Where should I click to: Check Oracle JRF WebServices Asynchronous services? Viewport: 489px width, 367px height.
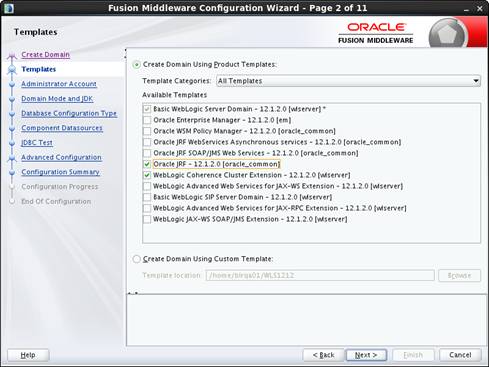147,142
